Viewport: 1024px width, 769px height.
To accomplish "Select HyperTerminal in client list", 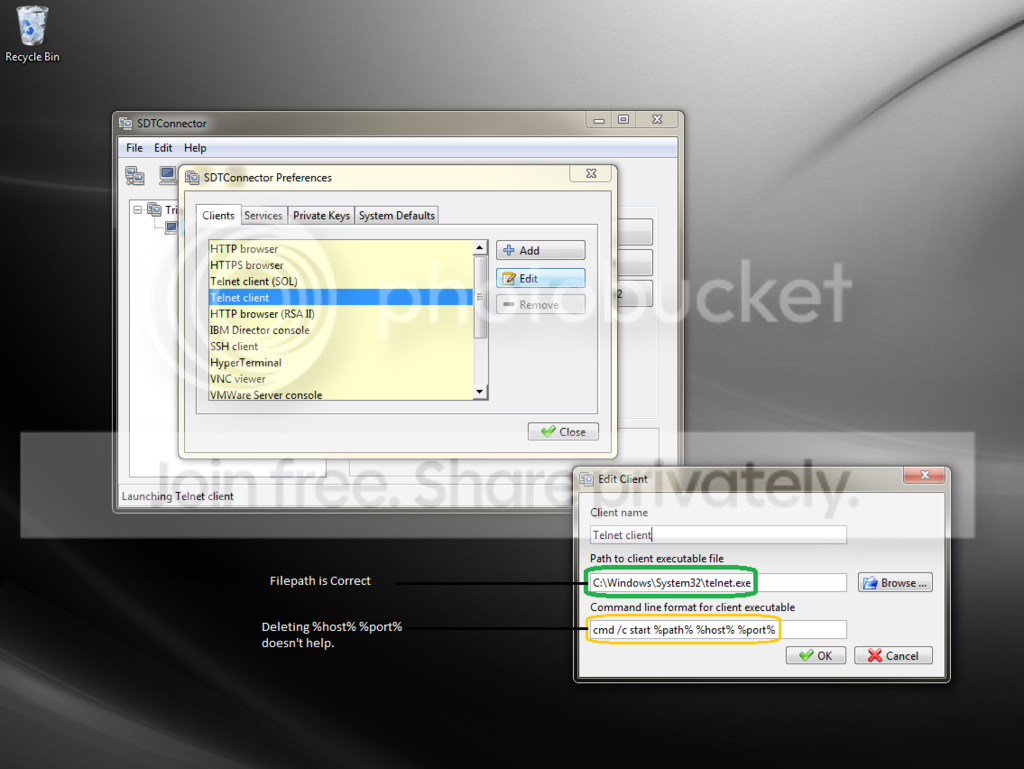I will pos(340,362).
